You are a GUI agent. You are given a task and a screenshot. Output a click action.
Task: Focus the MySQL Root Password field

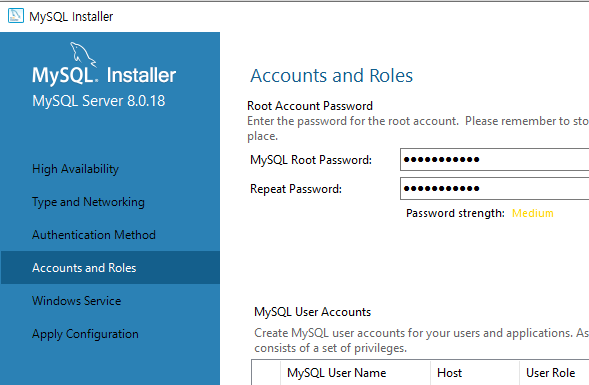click(x=494, y=159)
